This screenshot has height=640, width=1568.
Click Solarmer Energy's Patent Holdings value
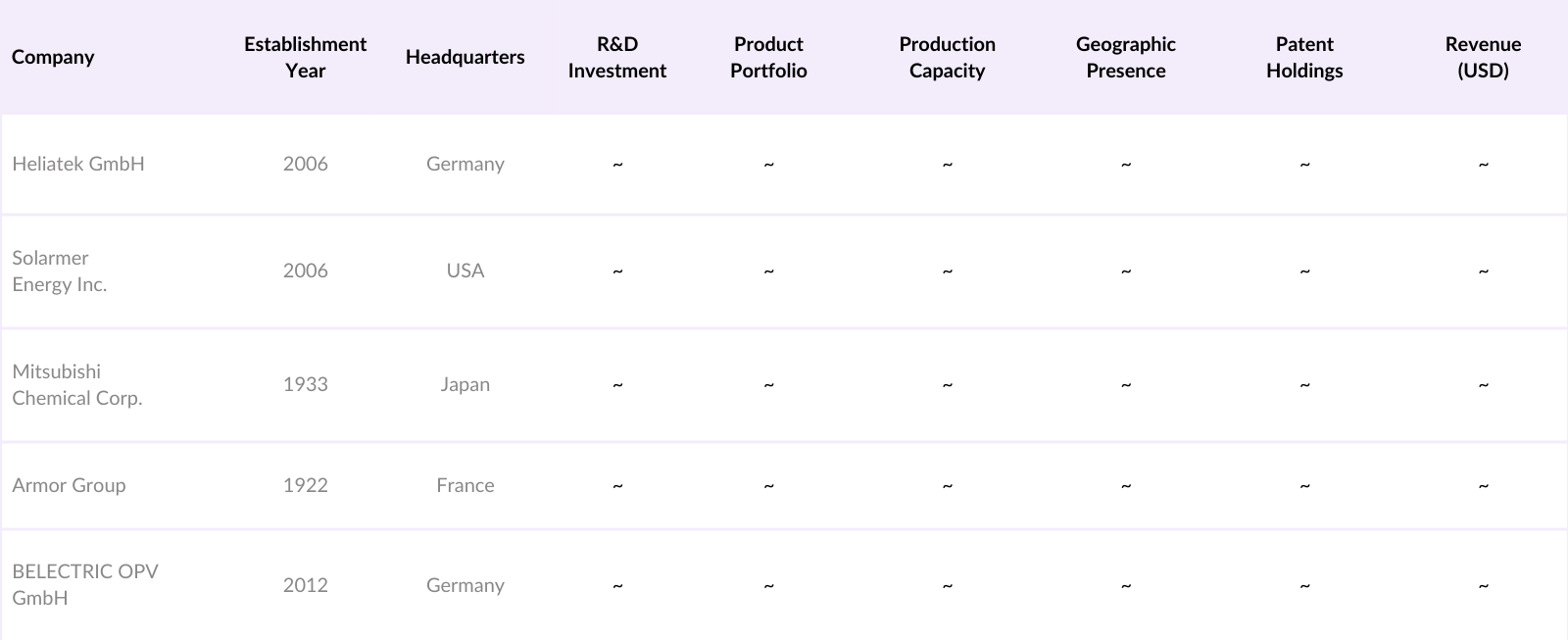click(1304, 271)
